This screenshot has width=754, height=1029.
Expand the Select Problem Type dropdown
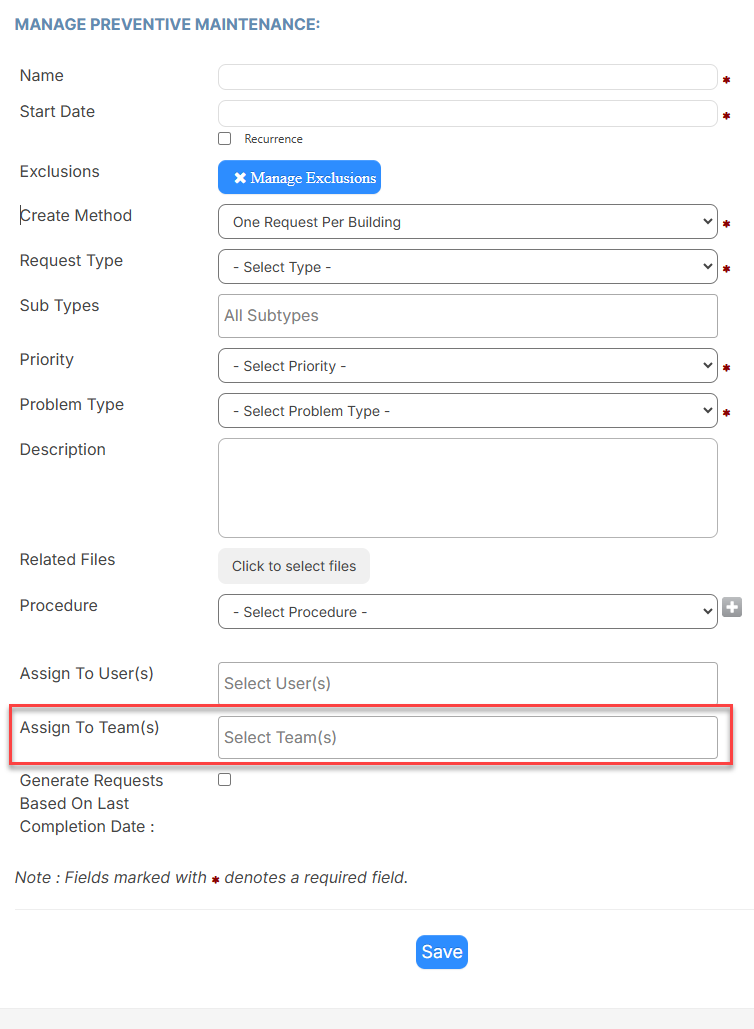[x=467, y=411]
